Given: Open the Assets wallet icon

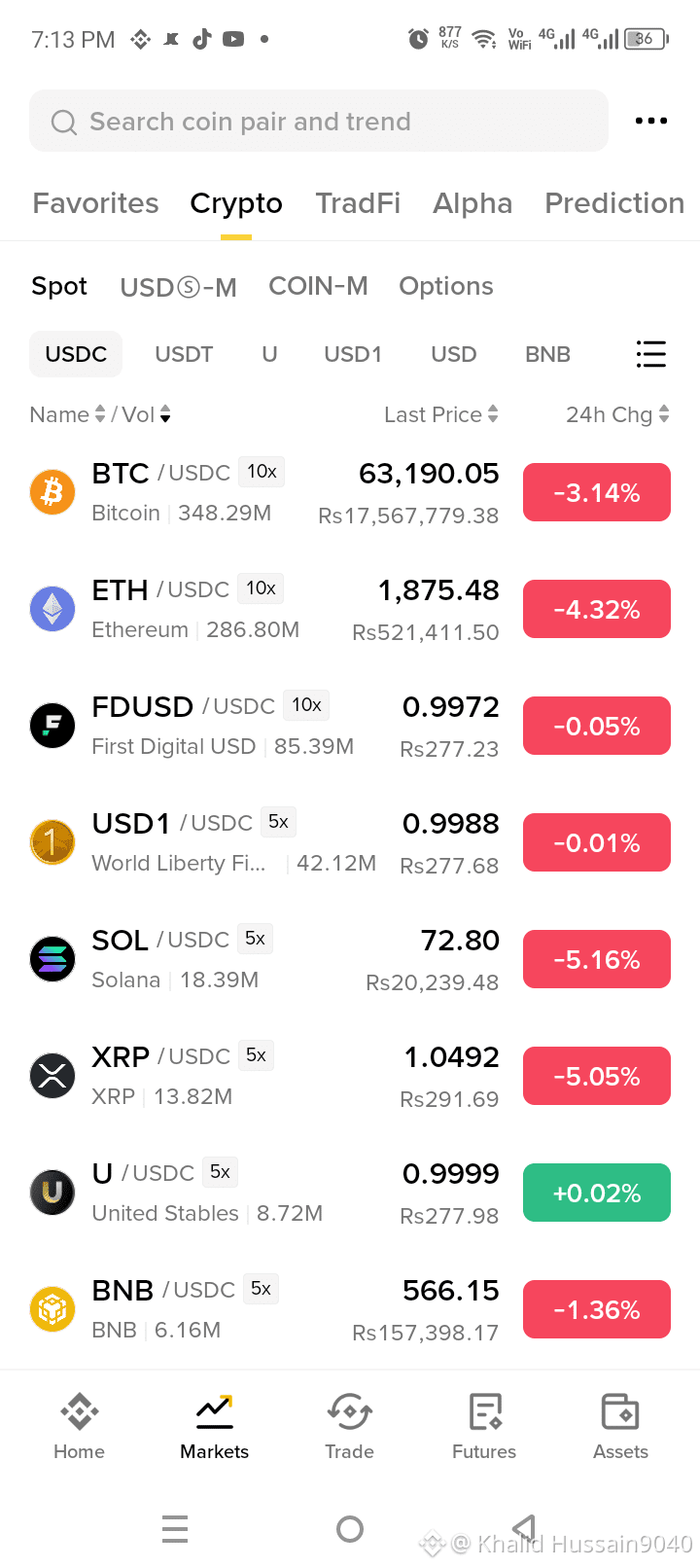Looking at the screenshot, I should 620,1411.
